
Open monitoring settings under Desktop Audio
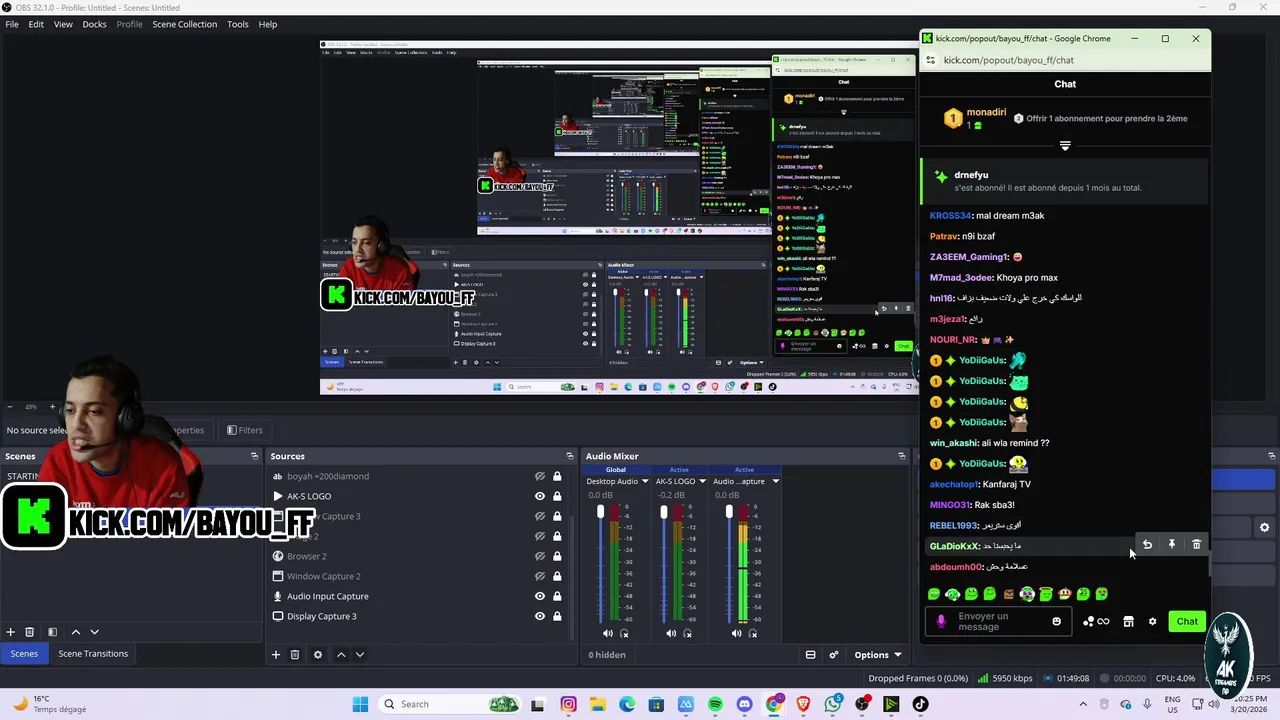pyautogui.click(x=624, y=633)
